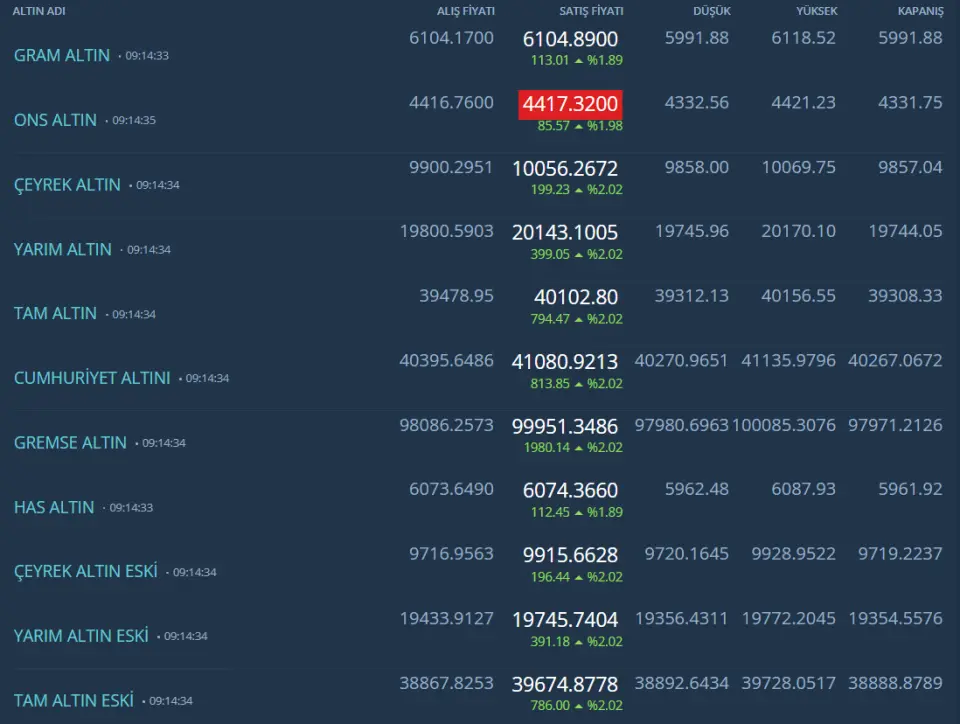Open ÇEYREK ALTIN ESKİ link

click(x=86, y=572)
